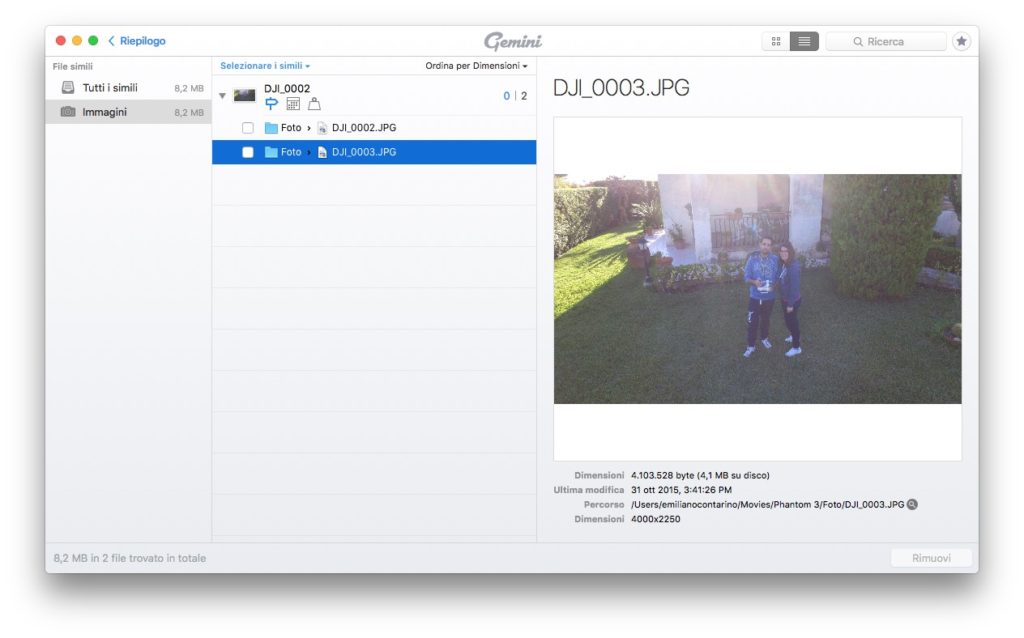Click Foto folder icon in DJI_0003.JPG row
Image resolution: width=1024 pixels, height=638 pixels.
pyautogui.click(x=271, y=152)
